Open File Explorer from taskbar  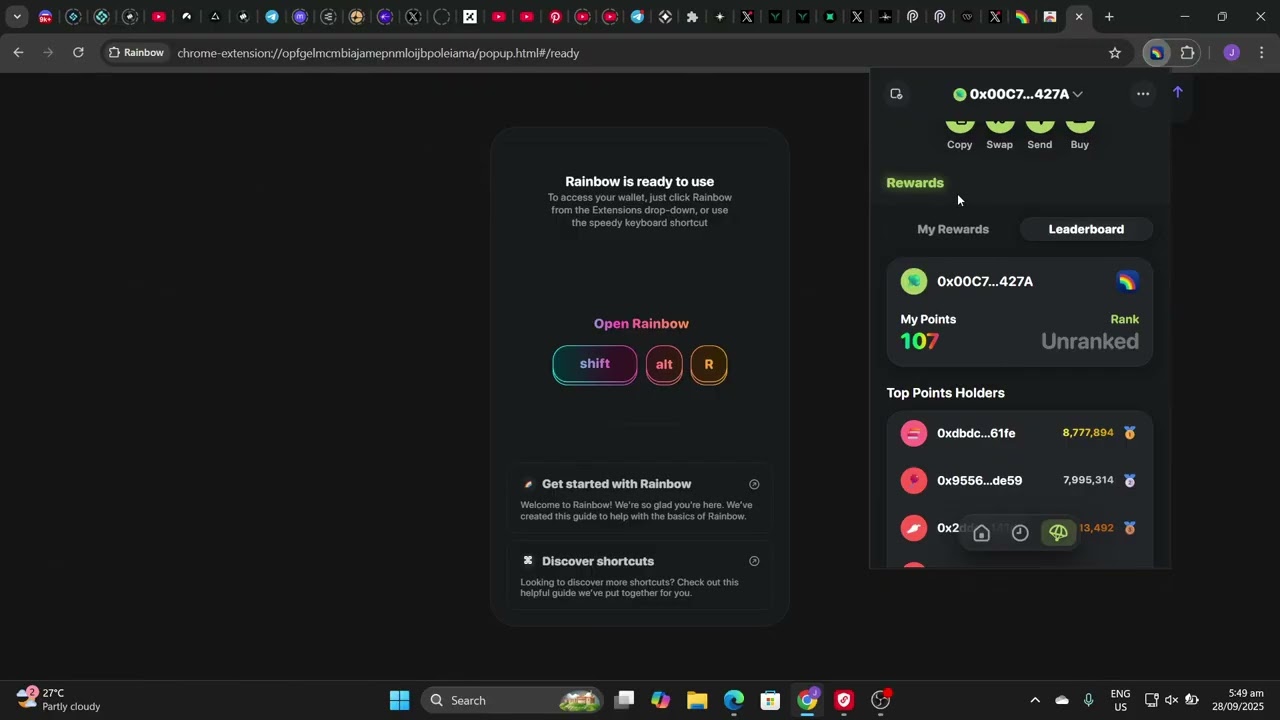(x=697, y=700)
